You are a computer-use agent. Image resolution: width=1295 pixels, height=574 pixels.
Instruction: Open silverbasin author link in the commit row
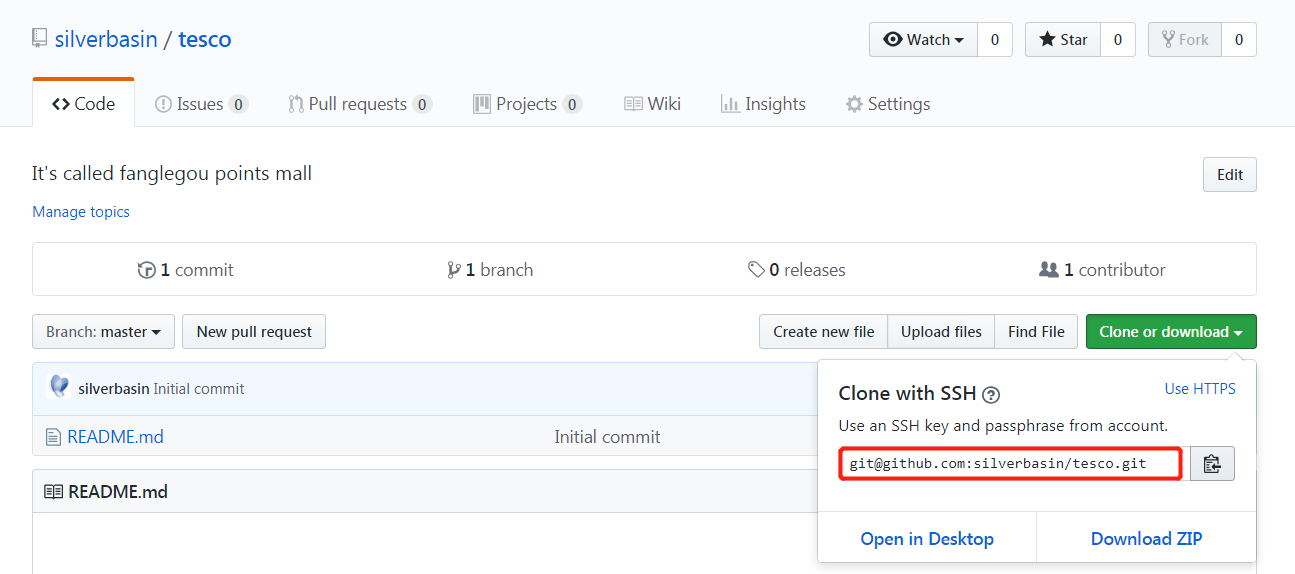click(114, 389)
